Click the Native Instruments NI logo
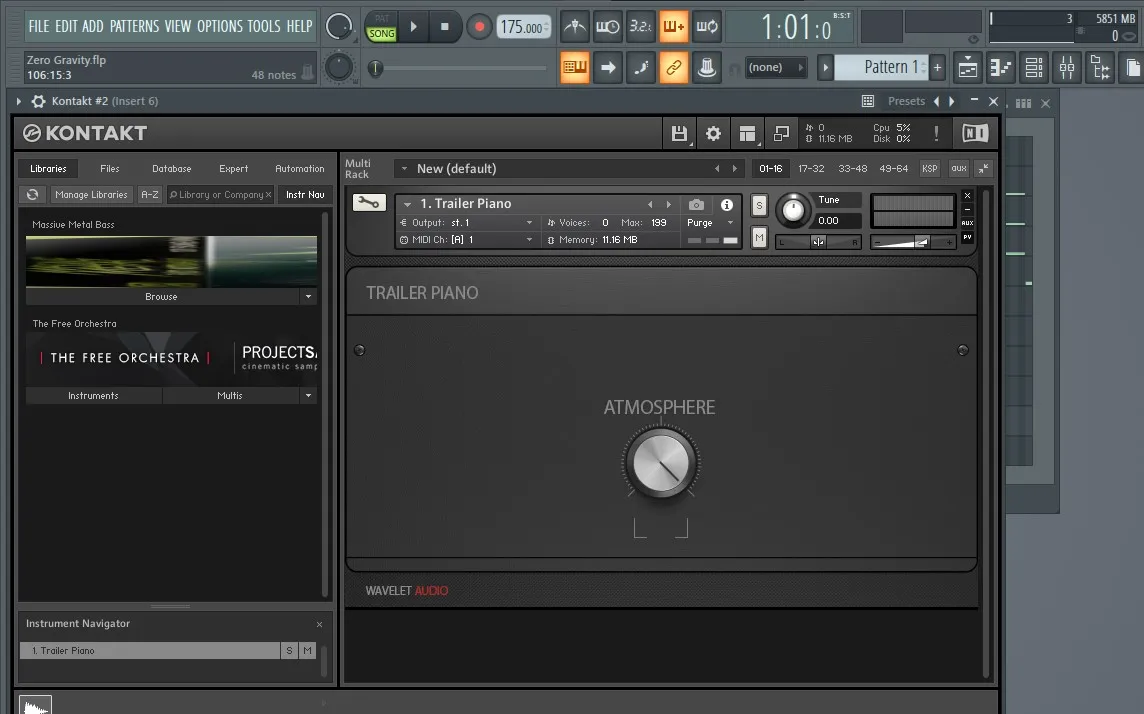 (975, 133)
